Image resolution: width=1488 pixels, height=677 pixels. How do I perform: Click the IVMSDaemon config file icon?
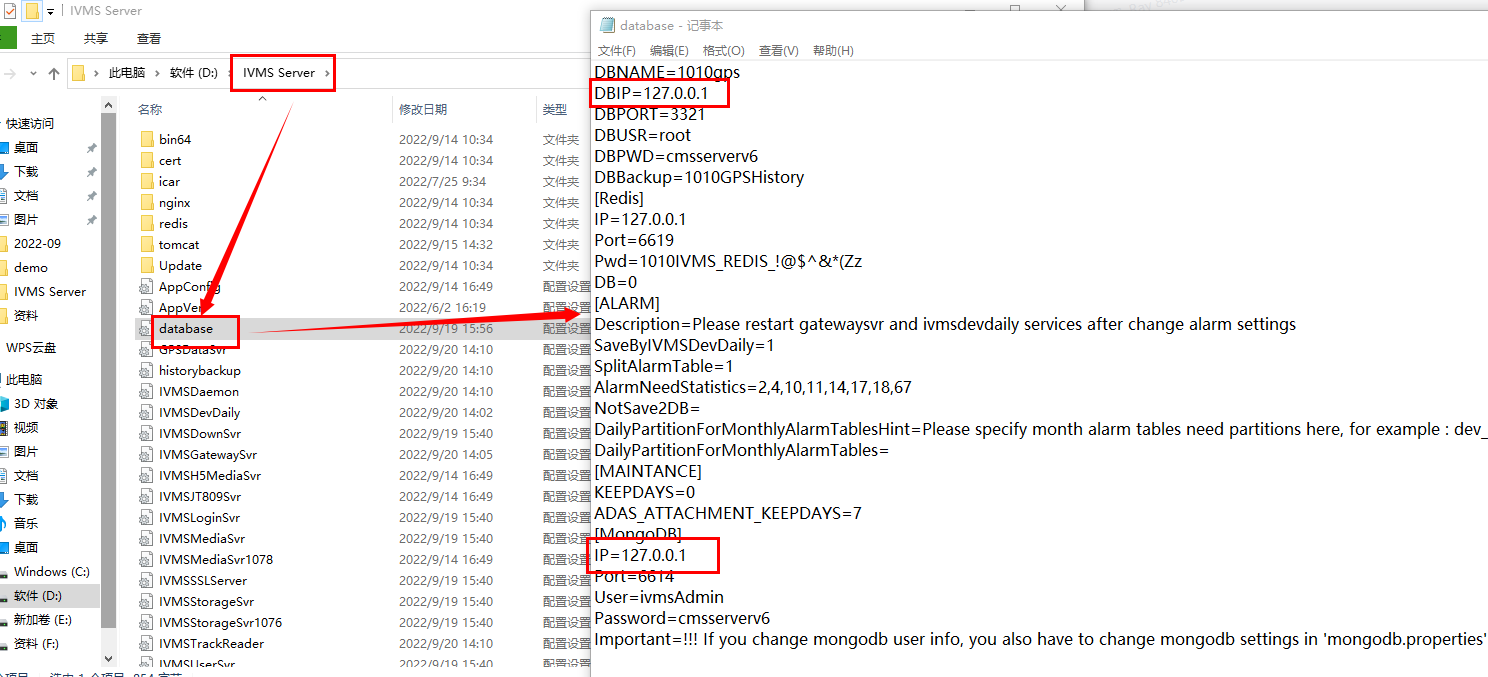pyautogui.click(x=147, y=391)
